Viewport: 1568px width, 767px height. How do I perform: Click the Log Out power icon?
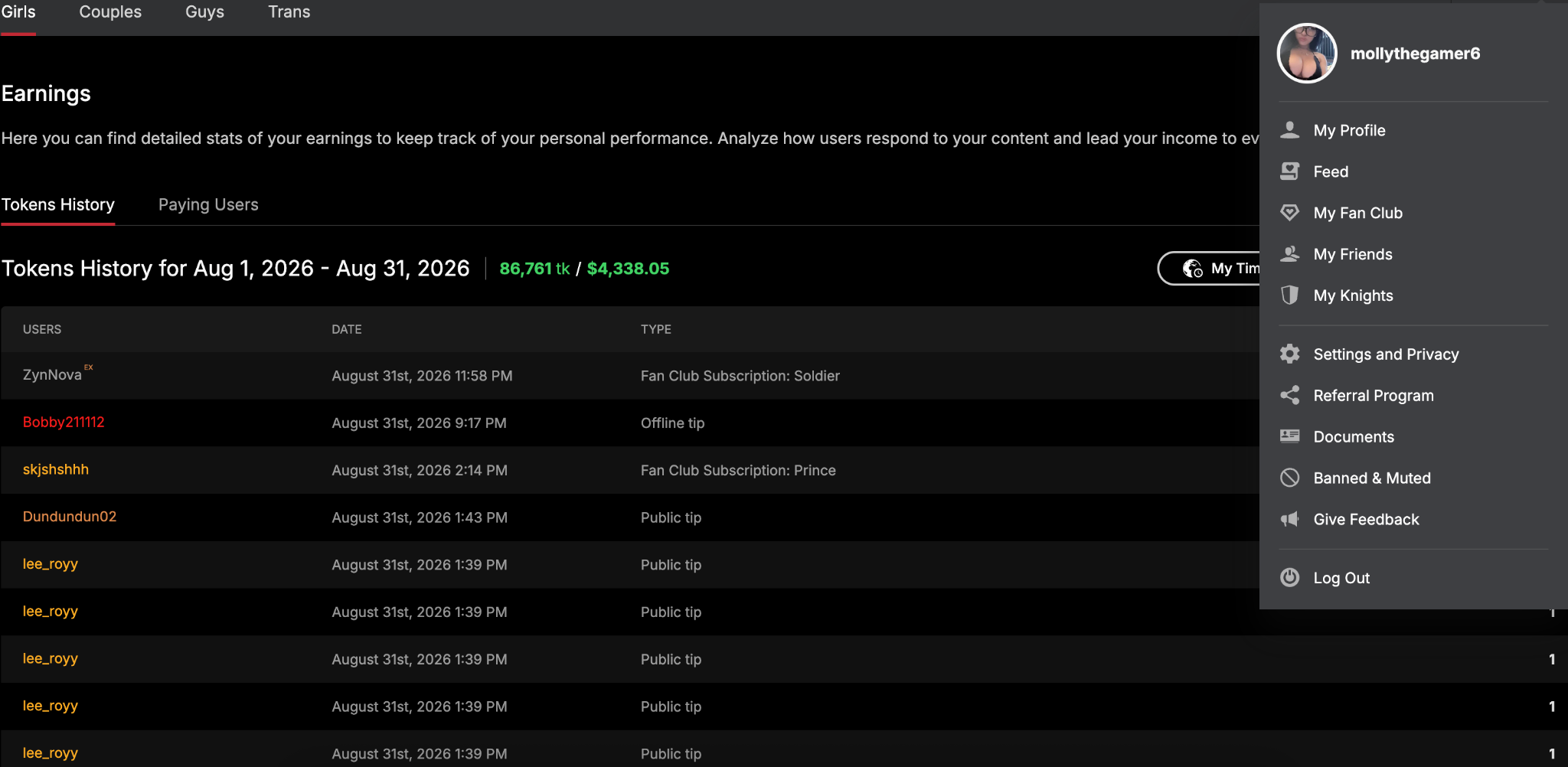click(x=1290, y=577)
